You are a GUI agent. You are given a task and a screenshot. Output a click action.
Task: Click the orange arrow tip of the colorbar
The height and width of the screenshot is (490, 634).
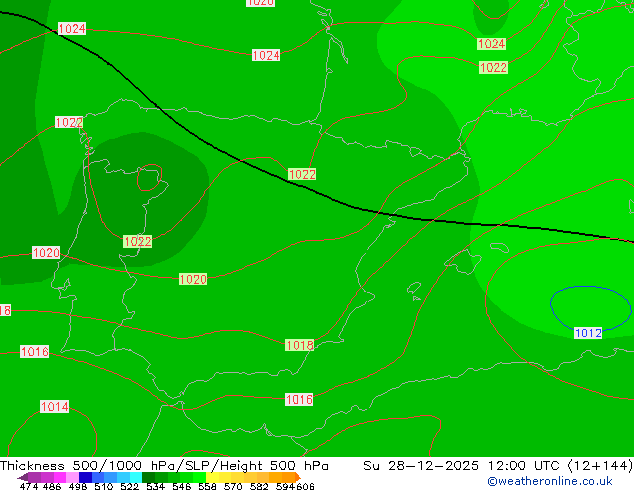(298, 477)
